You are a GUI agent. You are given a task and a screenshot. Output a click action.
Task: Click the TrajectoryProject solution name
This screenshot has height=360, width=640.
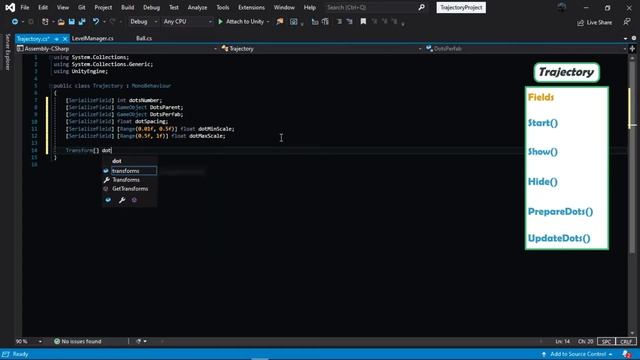click(461, 7)
